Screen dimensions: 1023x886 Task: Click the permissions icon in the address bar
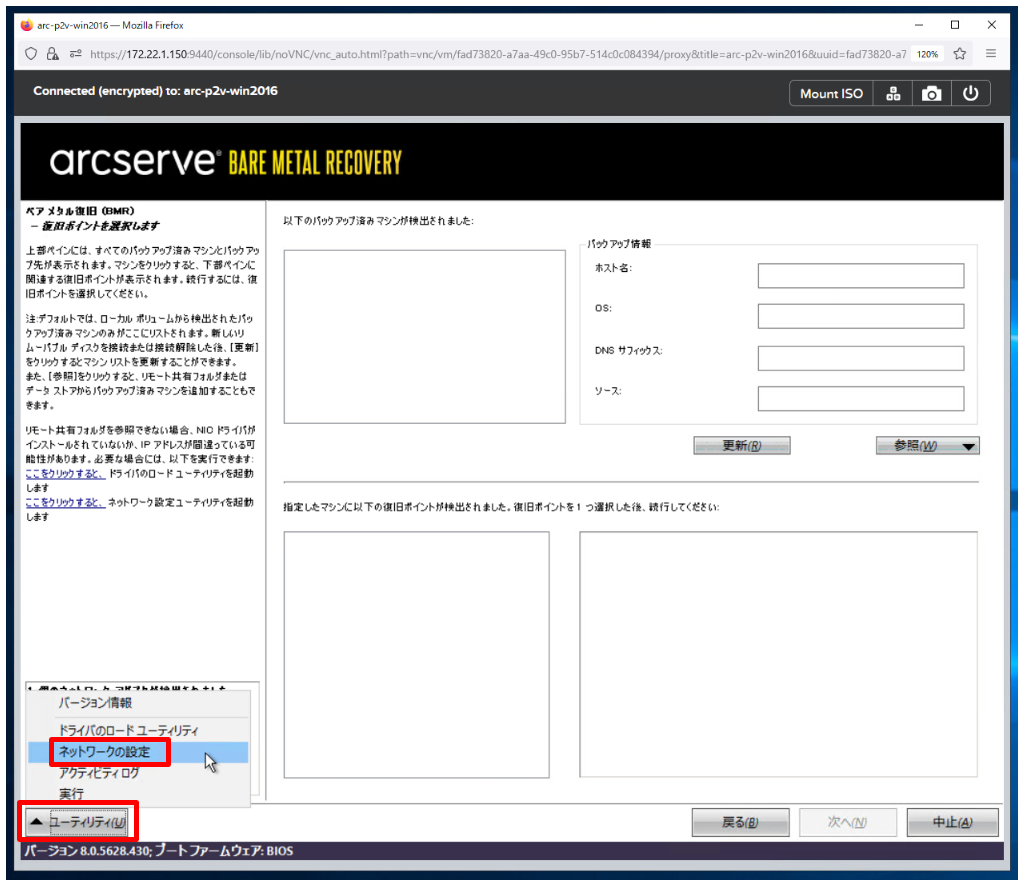[x=75, y=53]
